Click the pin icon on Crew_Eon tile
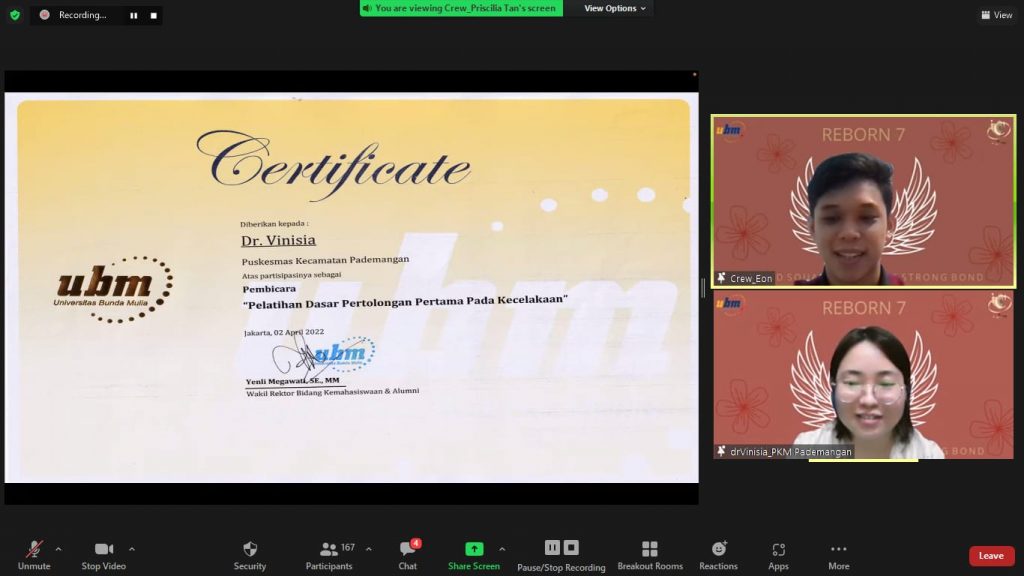The width and height of the screenshot is (1024, 576). pos(721,278)
